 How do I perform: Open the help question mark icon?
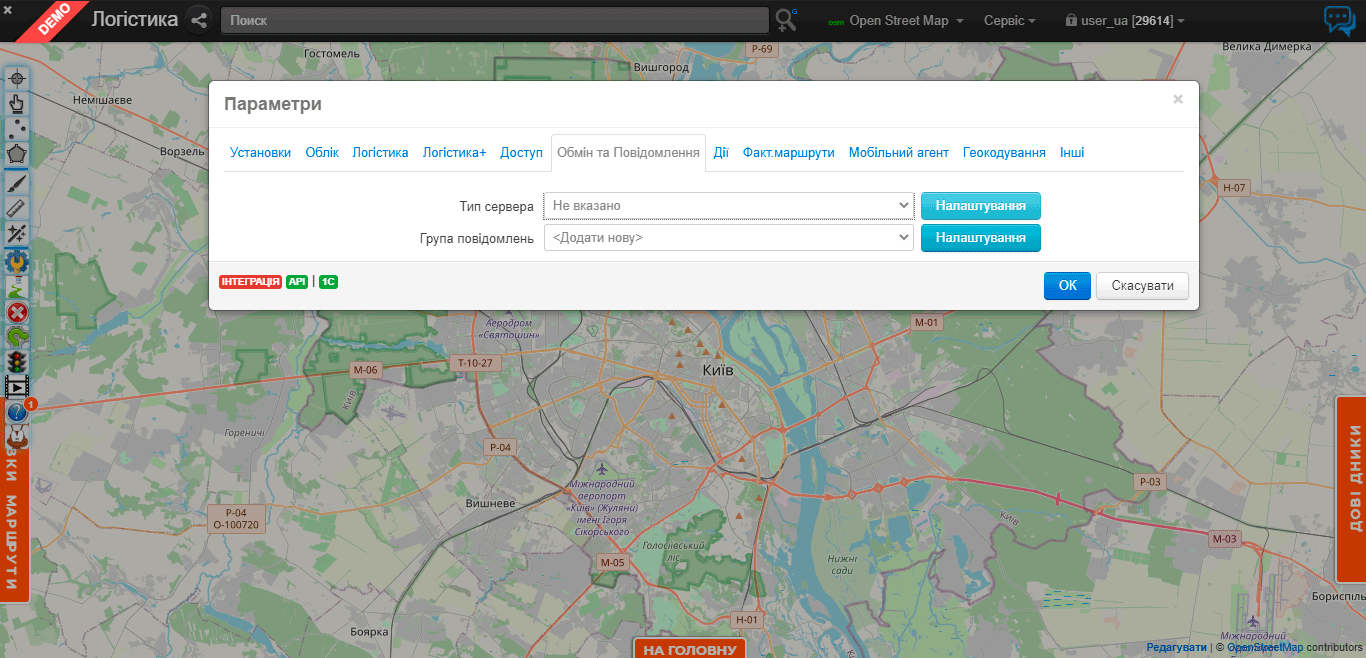17,411
